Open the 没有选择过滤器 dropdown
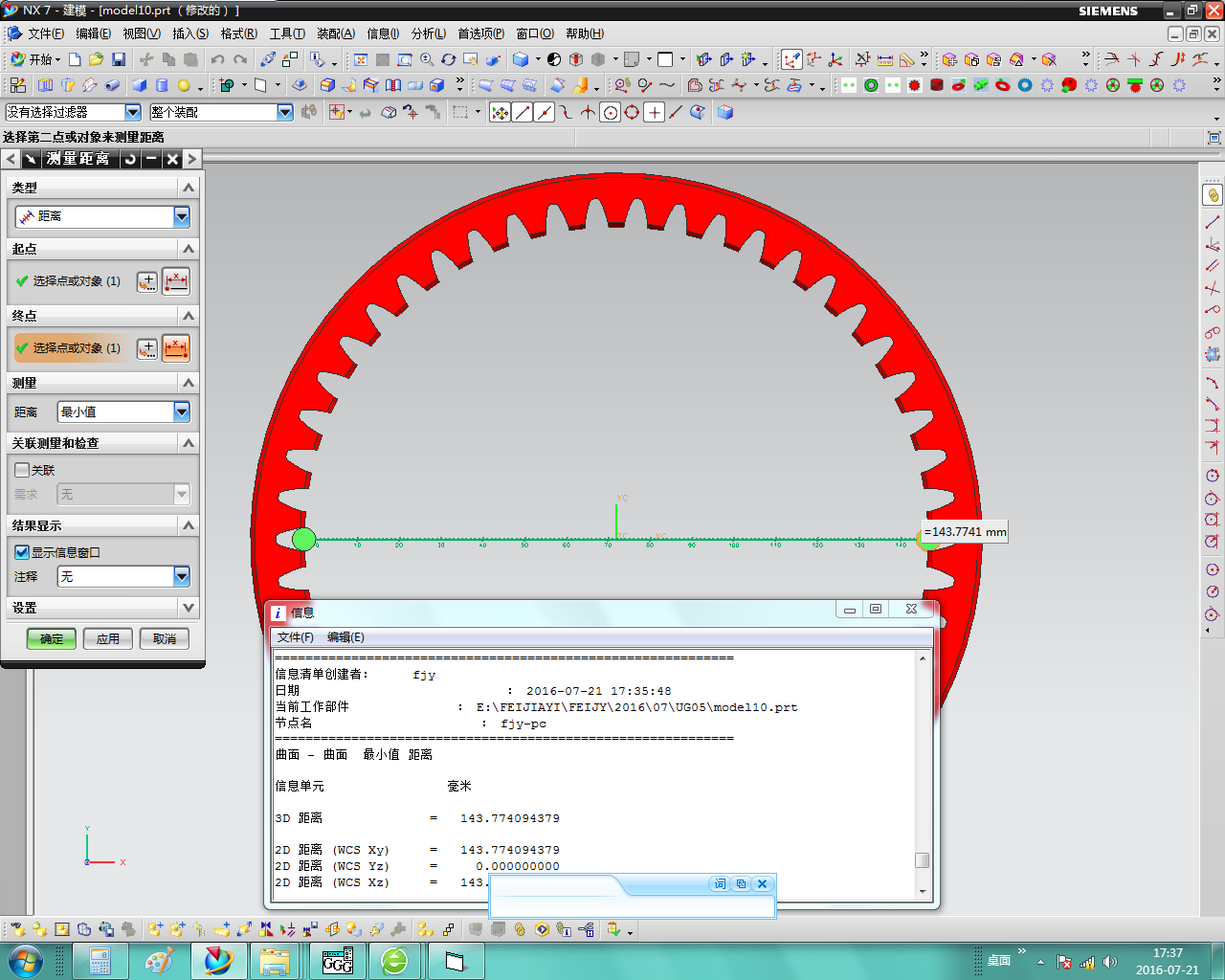The image size is (1225, 980). (x=133, y=112)
